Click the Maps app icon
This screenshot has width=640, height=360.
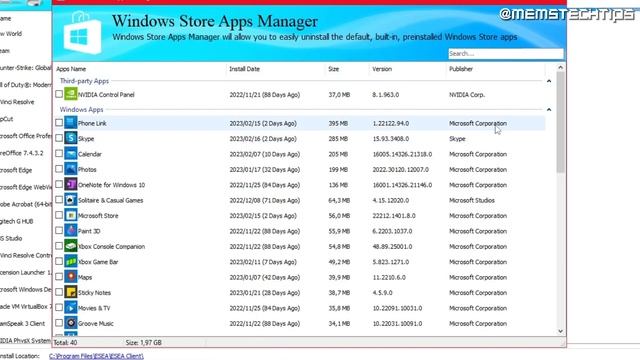[71, 277]
